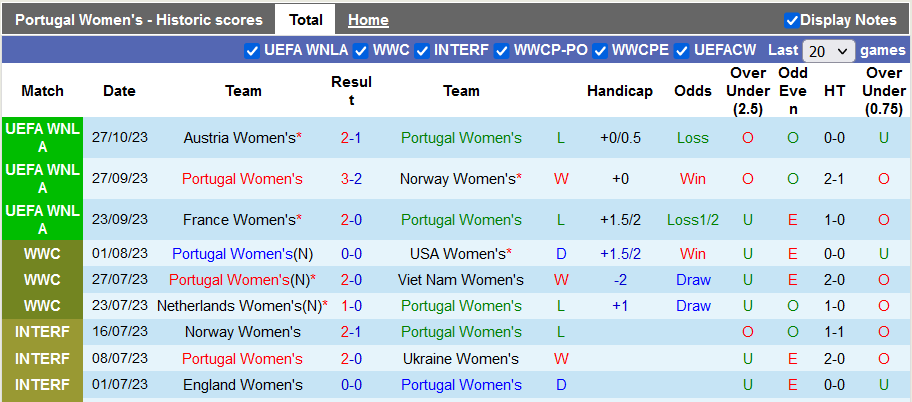Toggle the WWCPE filter checkbox
The width and height of the screenshot is (912, 402).
(600, 50)
